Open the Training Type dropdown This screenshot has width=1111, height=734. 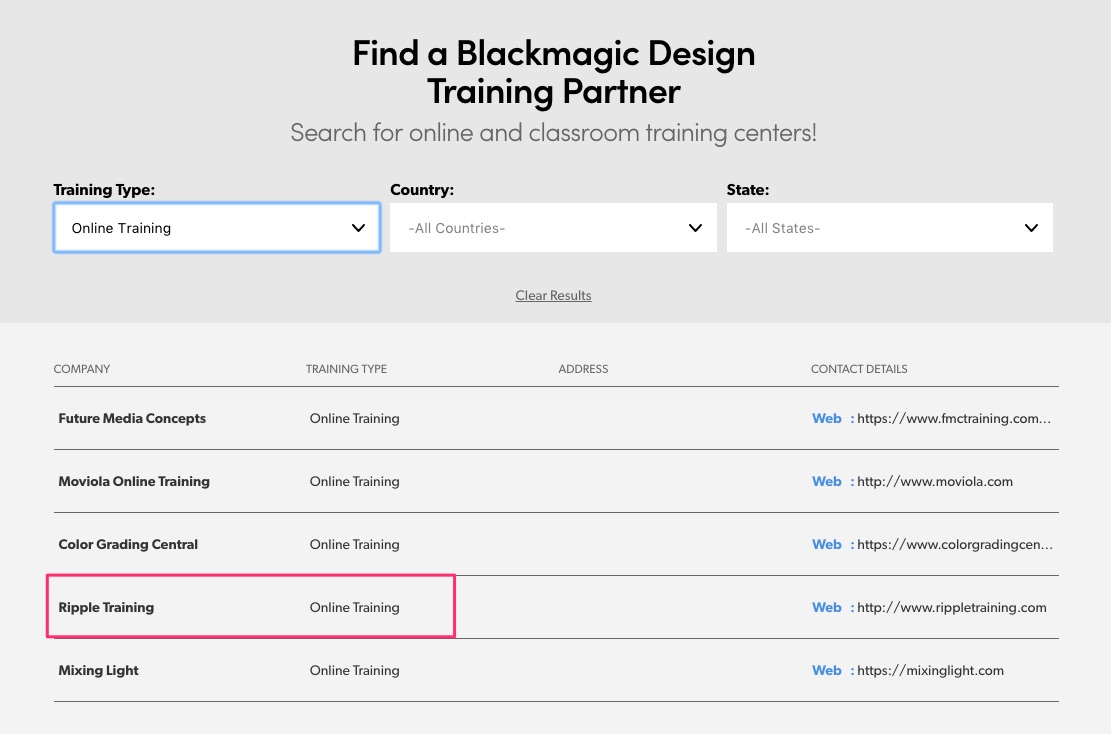tap(217, 227)
